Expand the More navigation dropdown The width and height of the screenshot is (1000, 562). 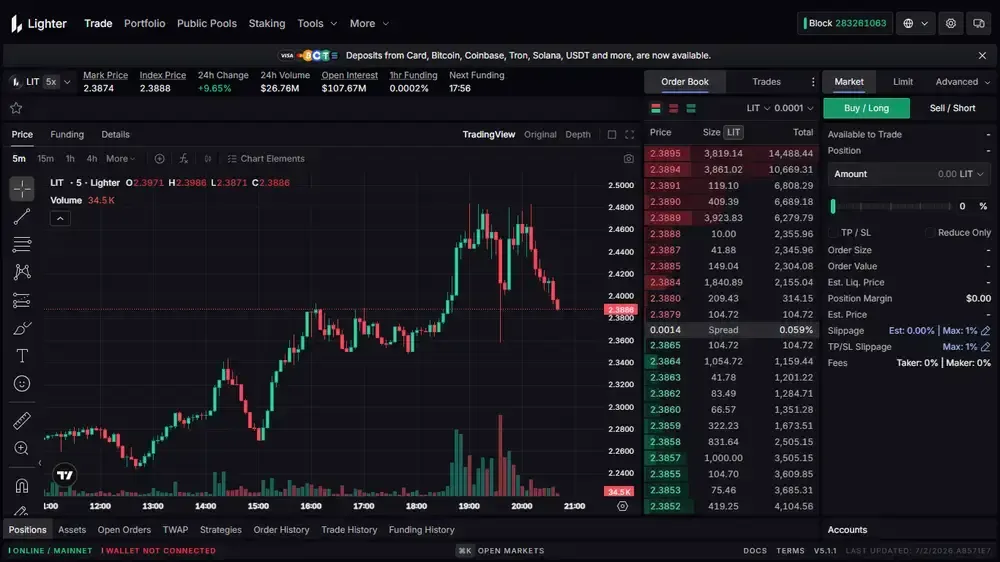(369, 24)
